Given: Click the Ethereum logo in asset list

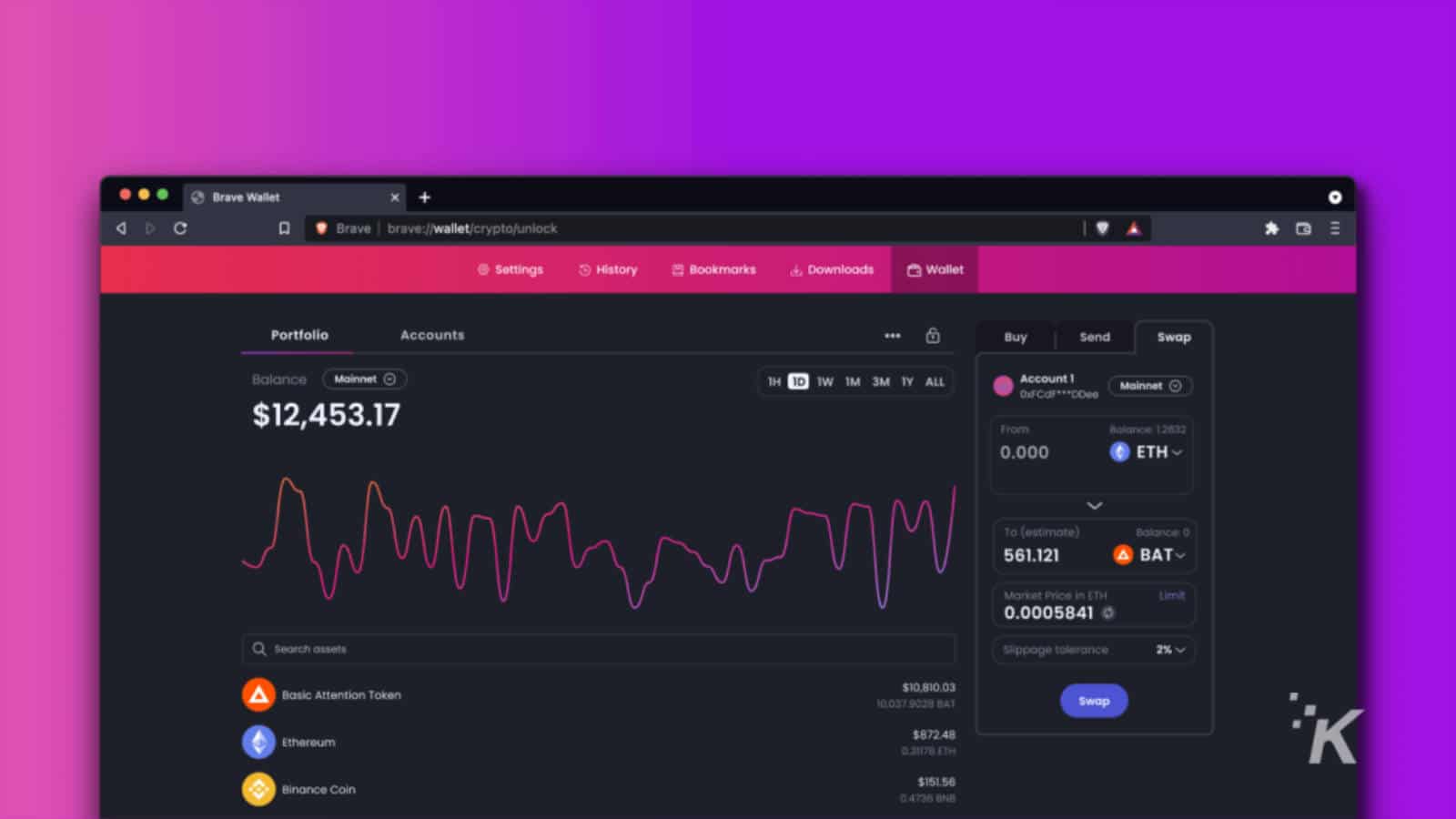Looking at the screenshot, I should point(258,742).
